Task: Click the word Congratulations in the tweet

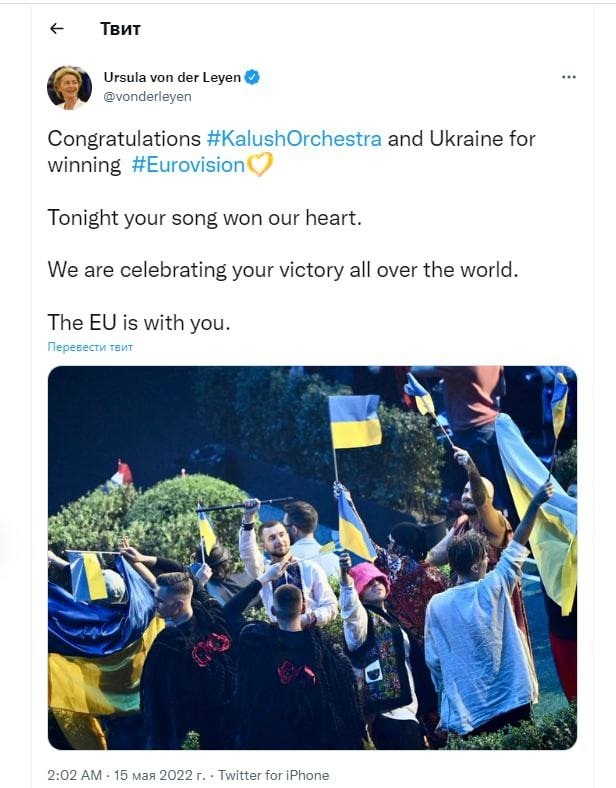Action: 124,139
